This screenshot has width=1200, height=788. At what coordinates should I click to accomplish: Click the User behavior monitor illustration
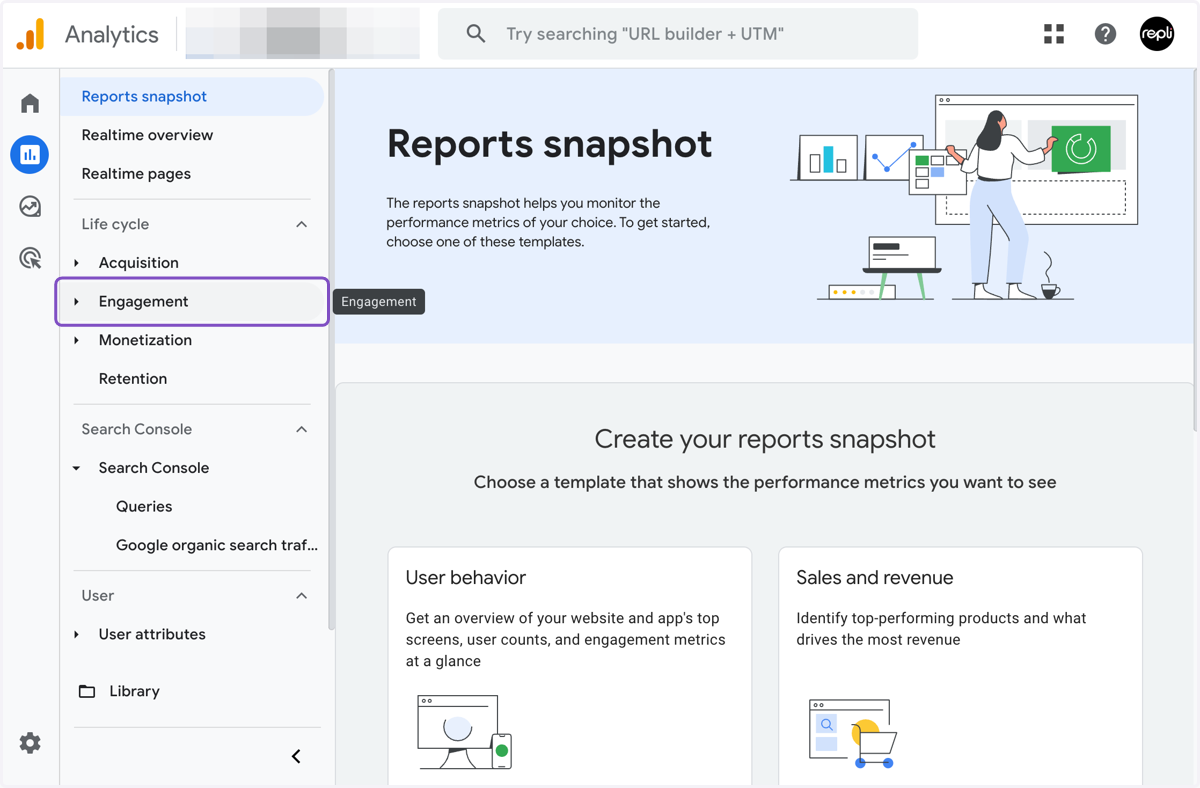click(x=465, y=733)
